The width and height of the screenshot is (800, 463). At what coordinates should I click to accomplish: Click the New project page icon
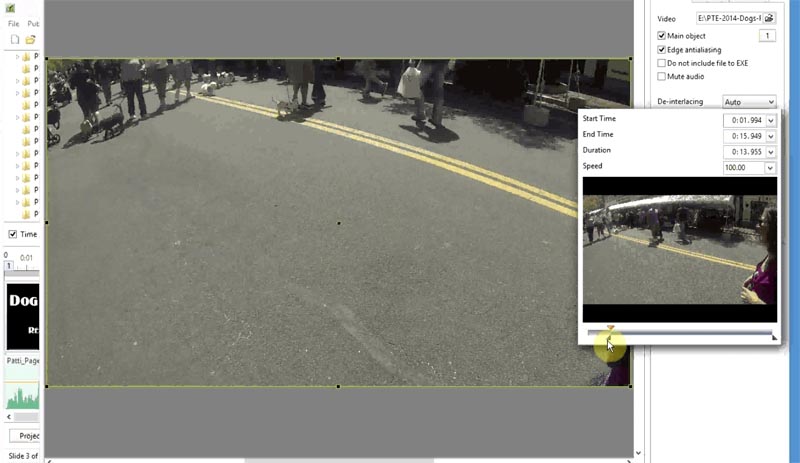[14, 39]
